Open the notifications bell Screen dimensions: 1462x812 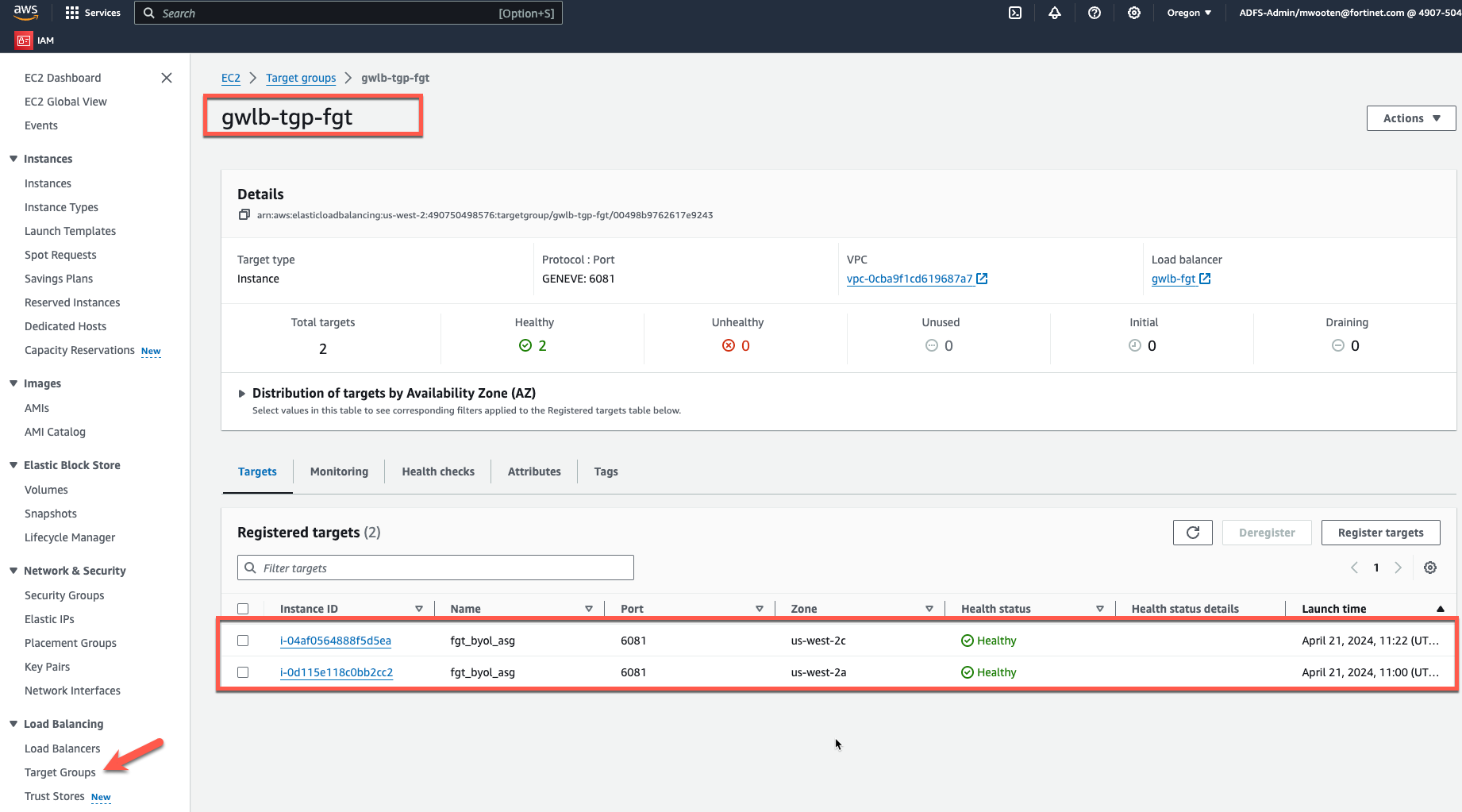tap(1054, 13)
